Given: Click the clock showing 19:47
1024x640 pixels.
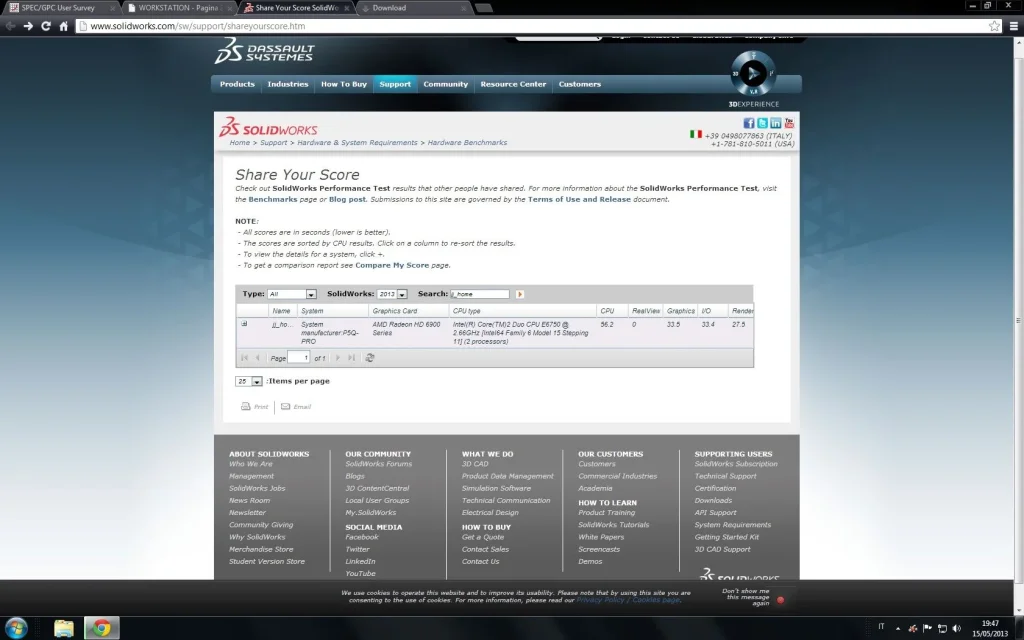Looking at the screenshot, I should point(989,624).
